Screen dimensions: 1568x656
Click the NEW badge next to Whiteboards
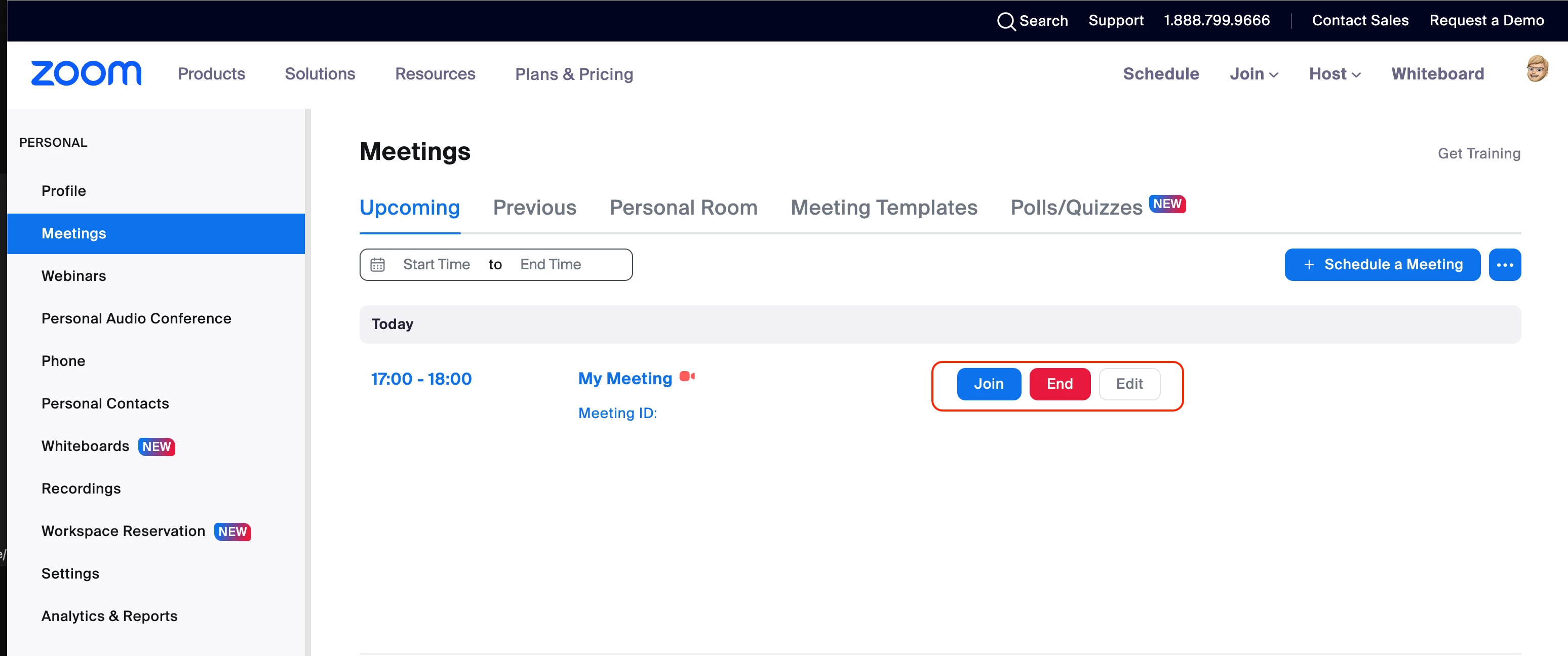click(x=156, y=446)
